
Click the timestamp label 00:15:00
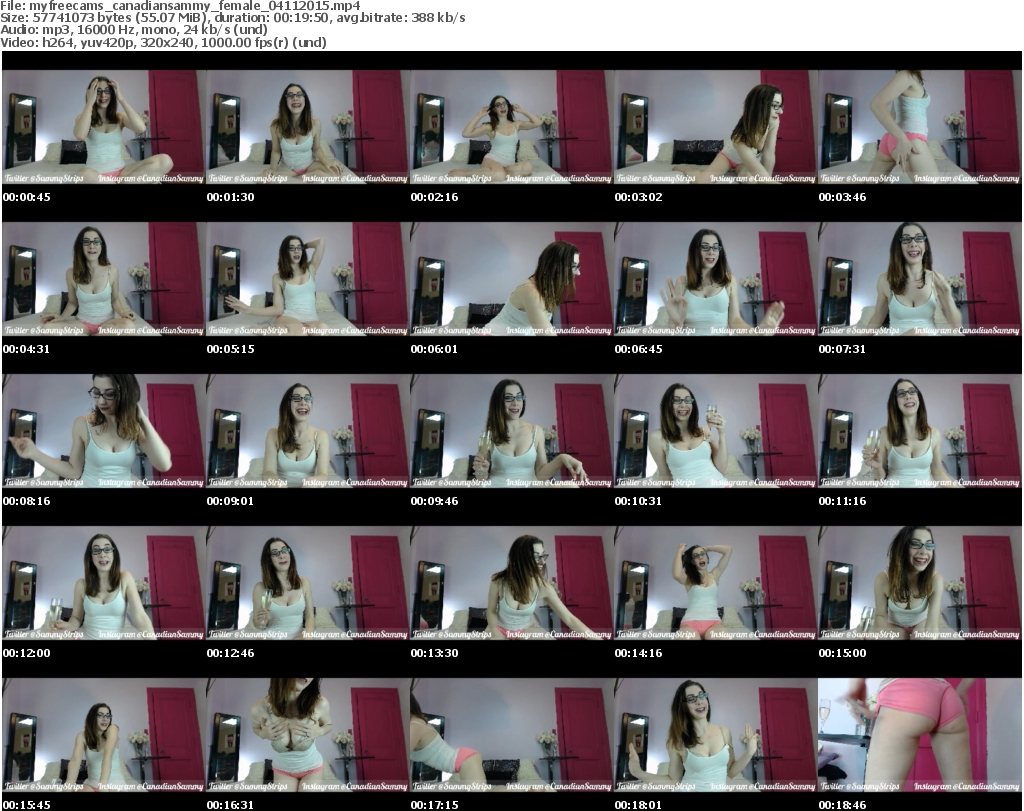coord(842,653)
